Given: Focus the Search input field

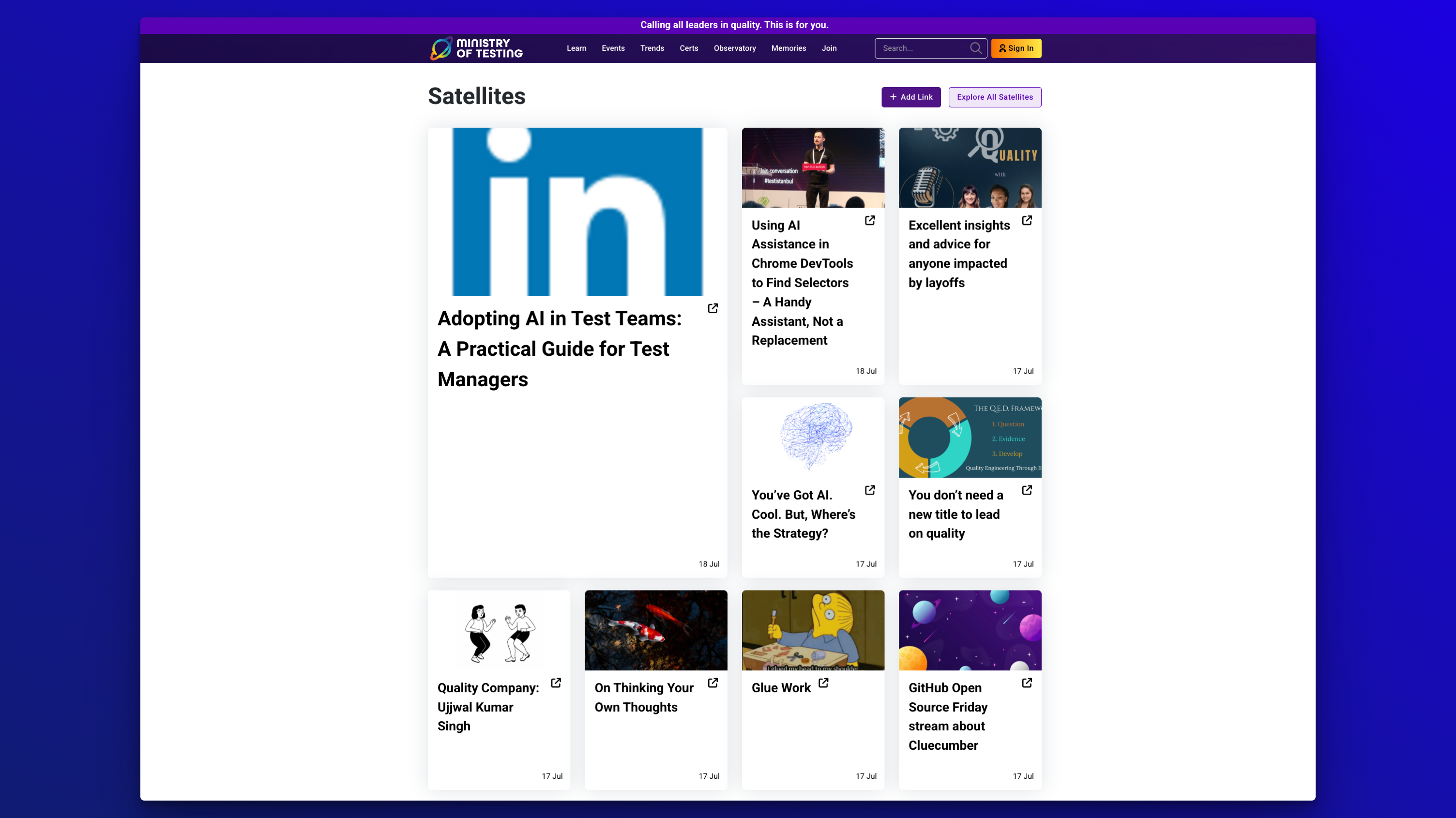Looking at the screenshot, I should 924,48.
